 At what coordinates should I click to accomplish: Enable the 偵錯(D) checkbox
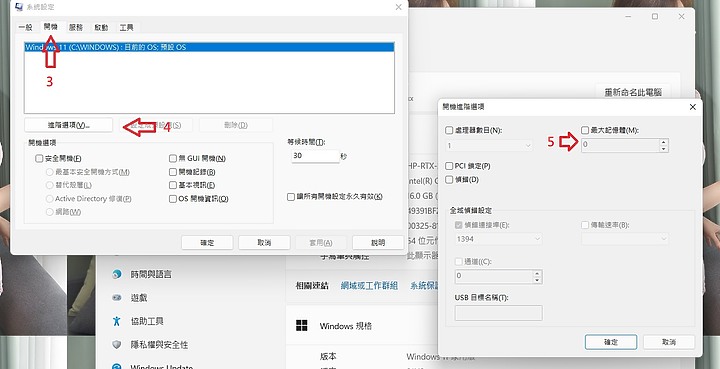click(449, 179)
